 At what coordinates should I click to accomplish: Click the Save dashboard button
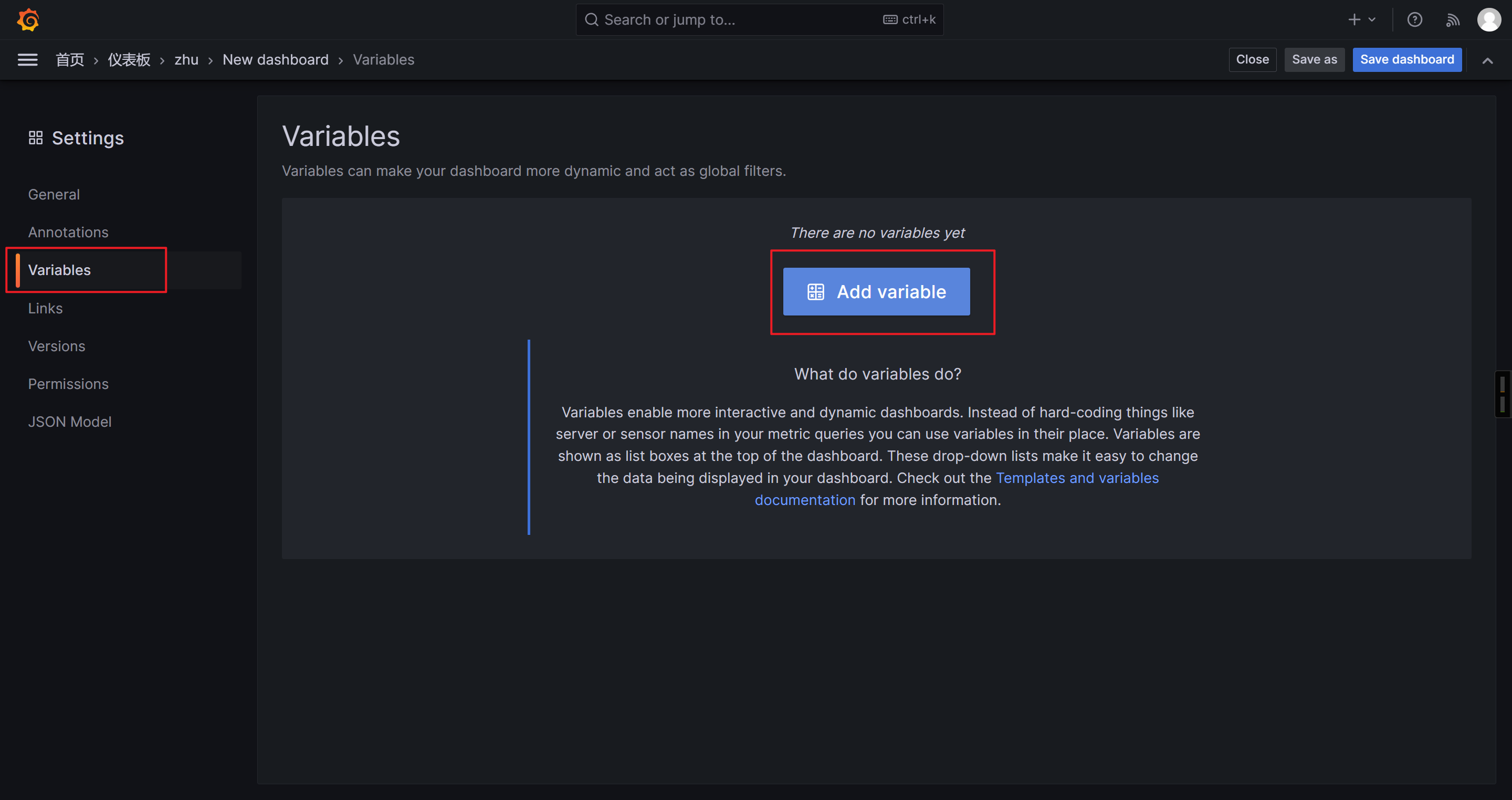pos(1407,59)
